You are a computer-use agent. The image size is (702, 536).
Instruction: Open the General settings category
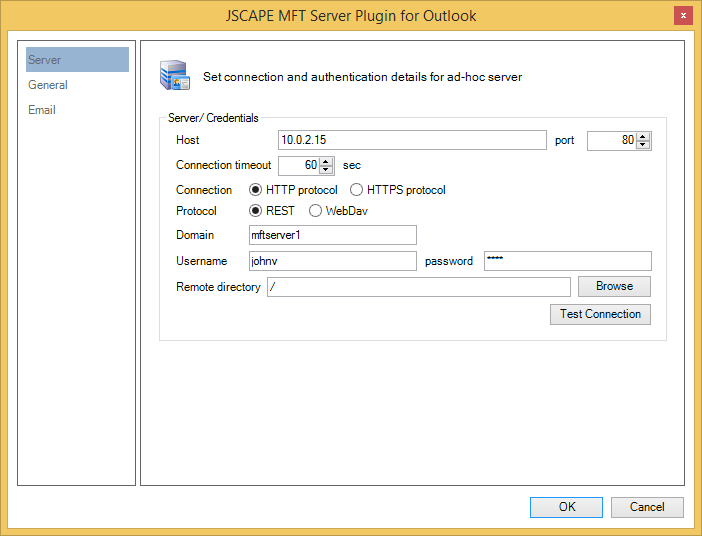tap(48, 85)
